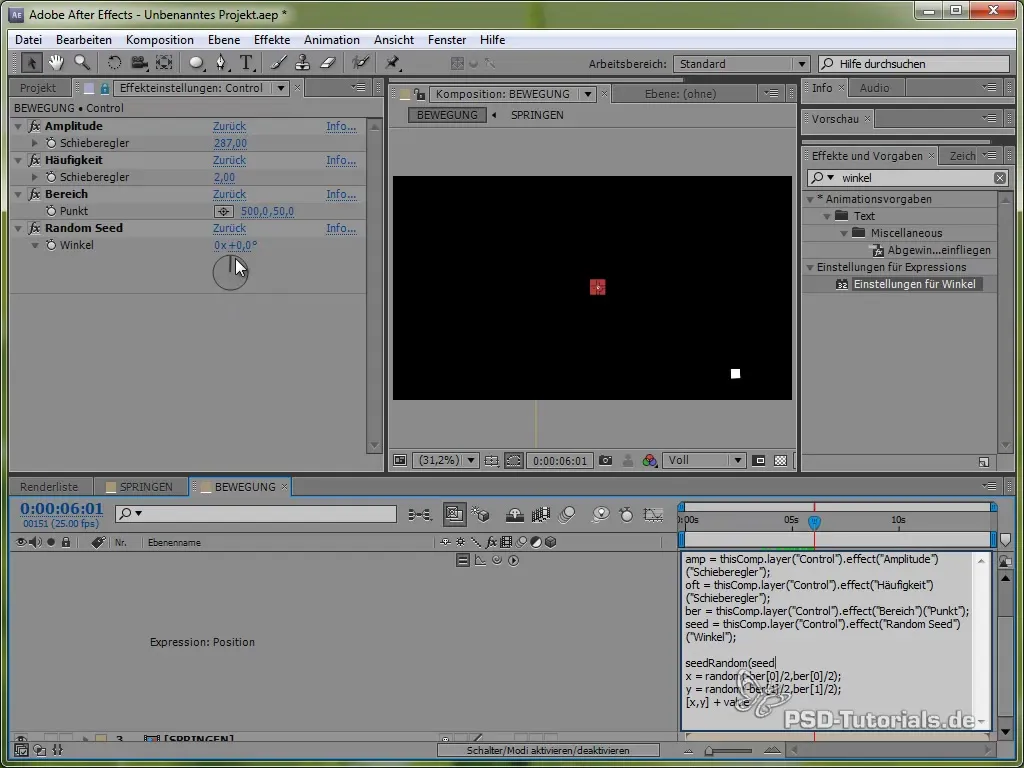Click Info... link for Häufigkeit
Screen dimensions: 1024x768
click(341, 160)
